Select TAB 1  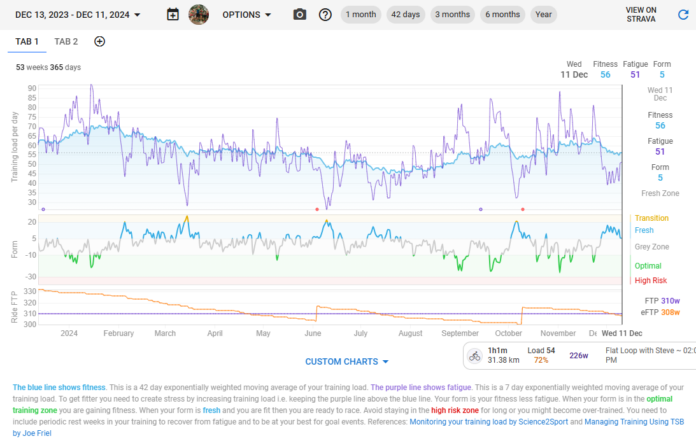click(26, 41)
